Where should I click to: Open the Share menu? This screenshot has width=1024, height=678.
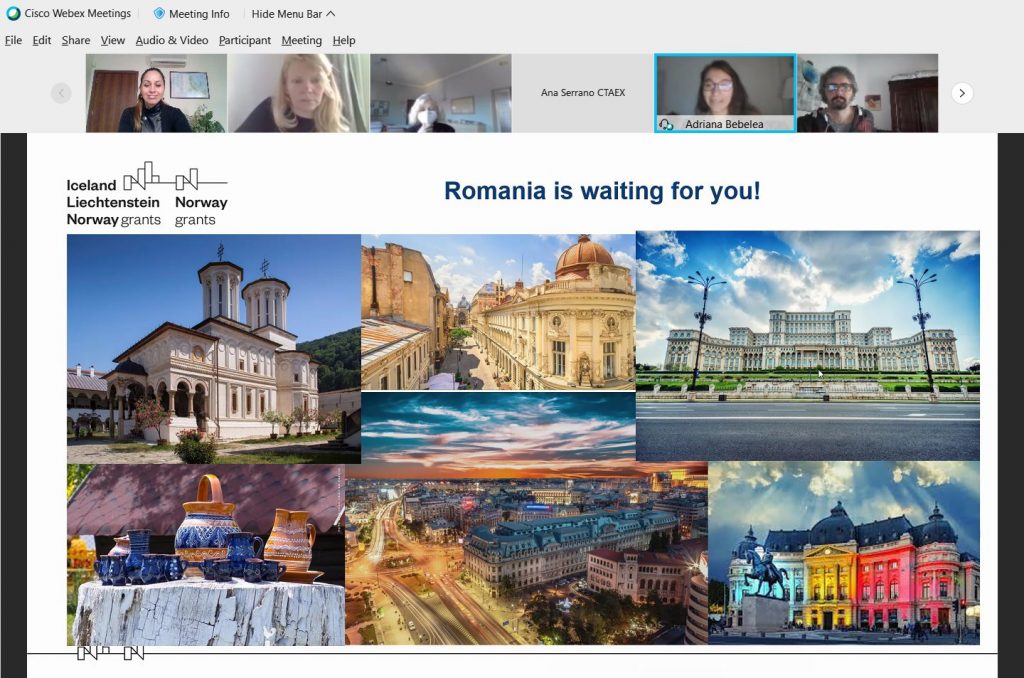[x=76, y=40]
